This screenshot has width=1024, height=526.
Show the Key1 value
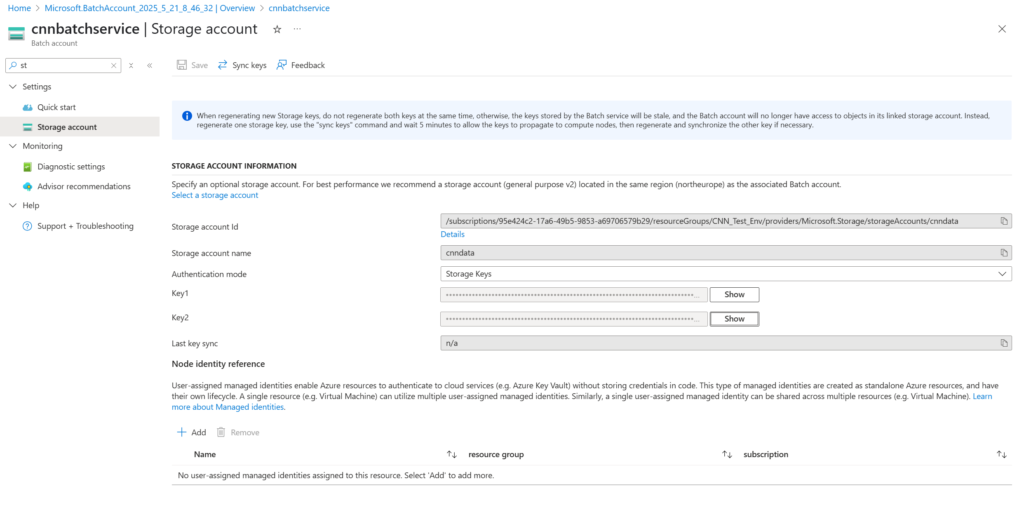(734, 295)
